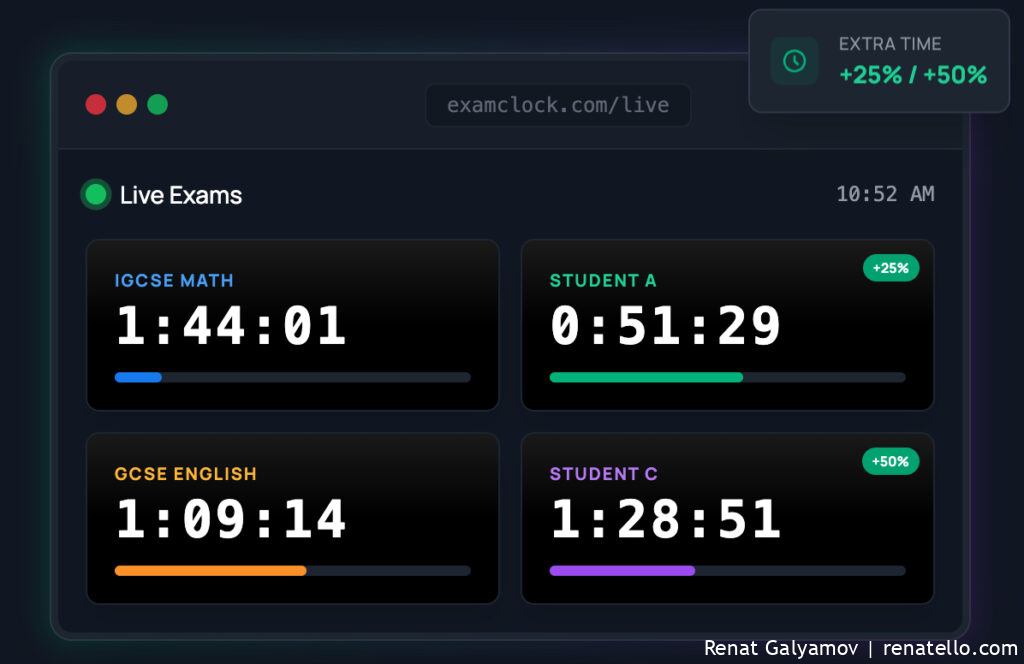Open the GCSE ENGLISH exam label
Viewport: 1024px width, 664px height.
pyautogui.click(x=185, y=474)
